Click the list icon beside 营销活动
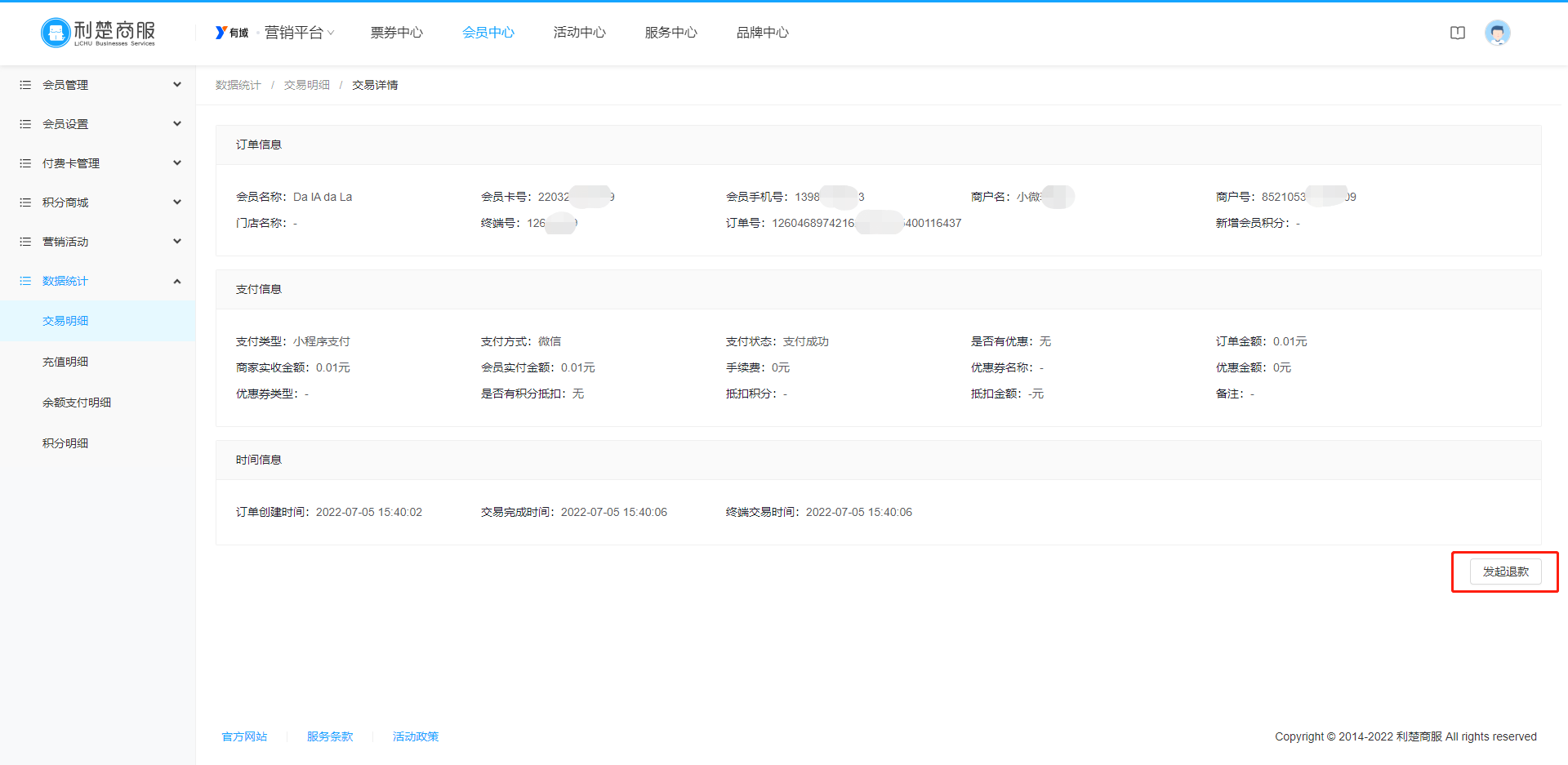This screenshot has height=765, width=1568. [x=25, y=242]
